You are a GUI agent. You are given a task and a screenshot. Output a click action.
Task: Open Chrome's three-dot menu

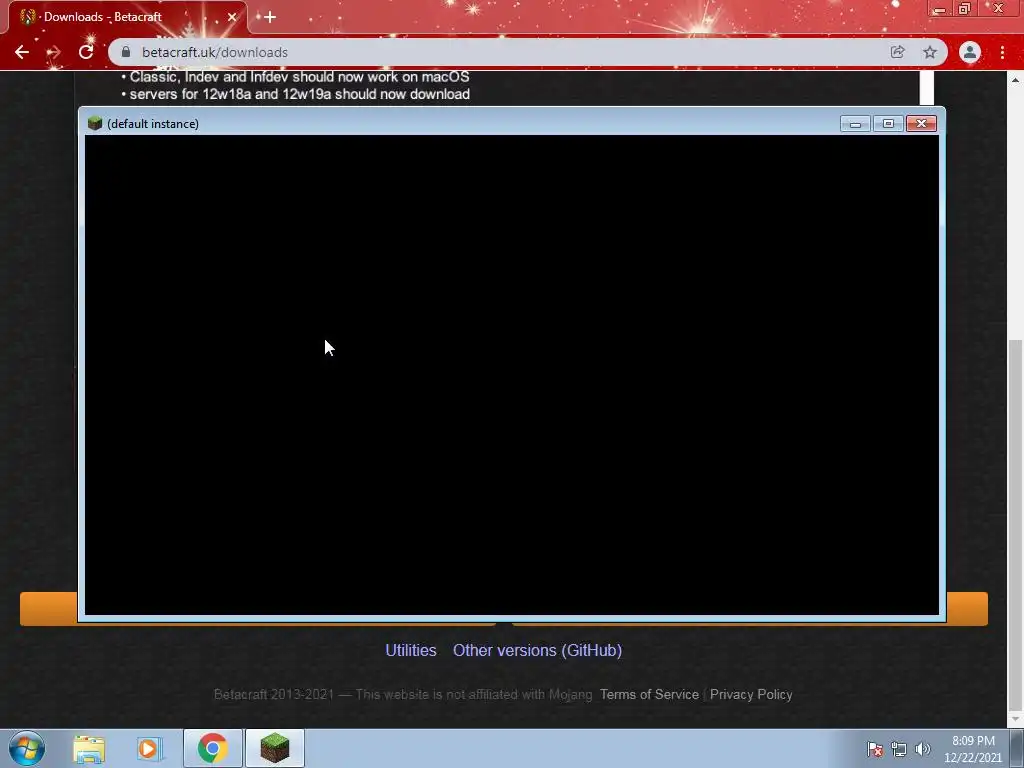coord(1002,52)
